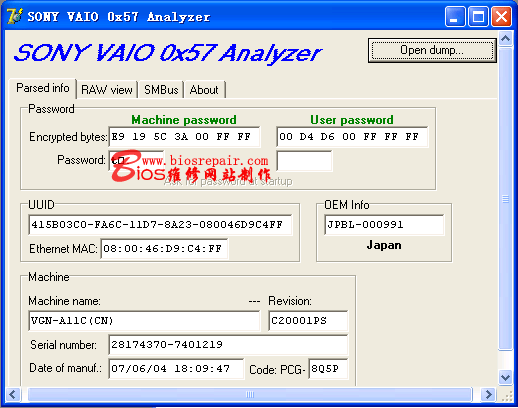Open the RAW view tab
This screenshot has width=518, height=408.
point(107,90)
